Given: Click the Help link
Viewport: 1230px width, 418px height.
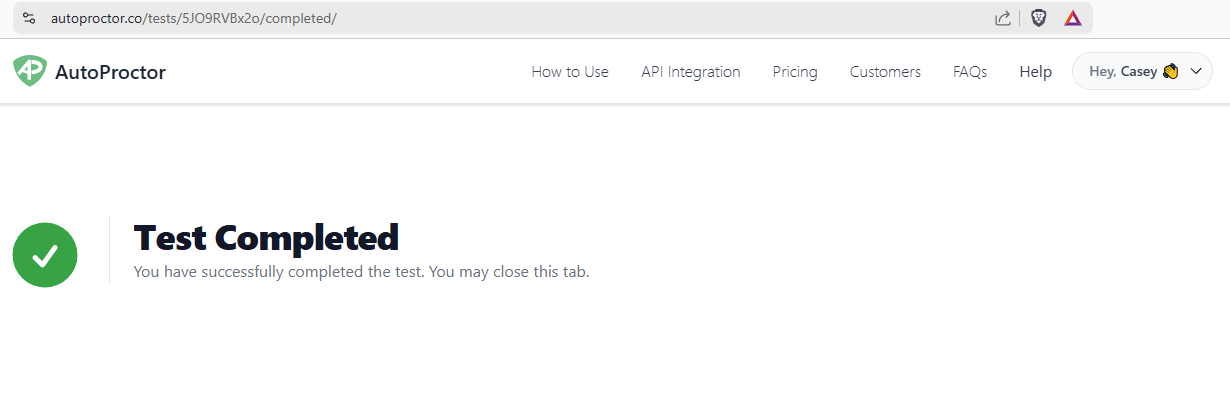Looking at the screenshot, I should [1035, 72].
